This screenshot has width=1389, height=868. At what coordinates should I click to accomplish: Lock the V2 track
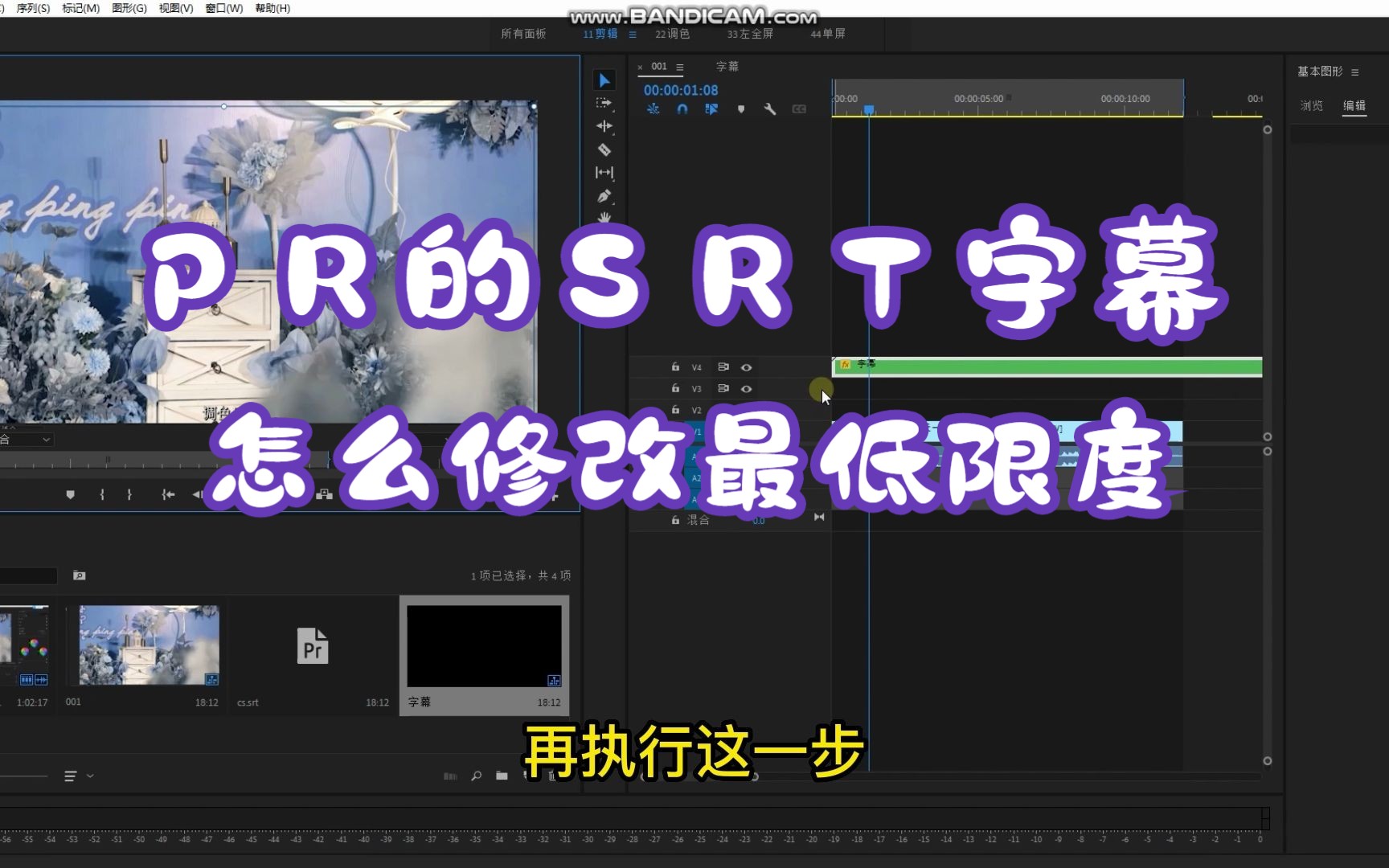(675, 410)
